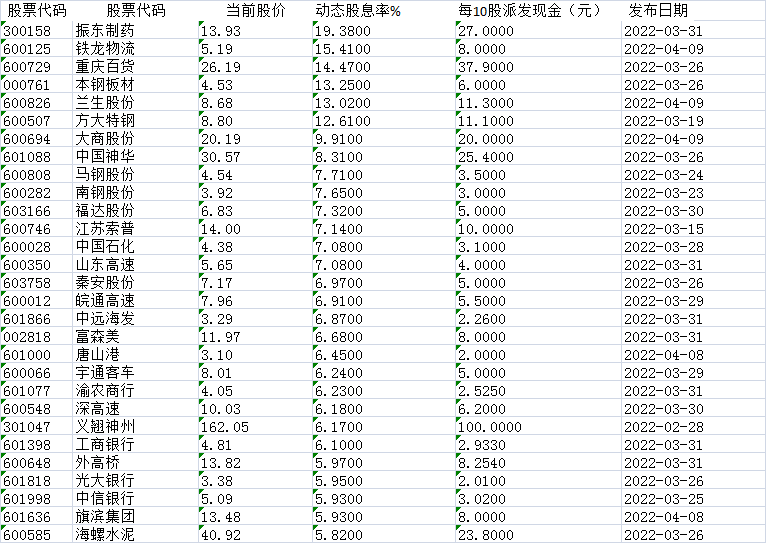
Task: Click stock name 南钢股份
Action: pyautogui.click(x=105, y=193)
